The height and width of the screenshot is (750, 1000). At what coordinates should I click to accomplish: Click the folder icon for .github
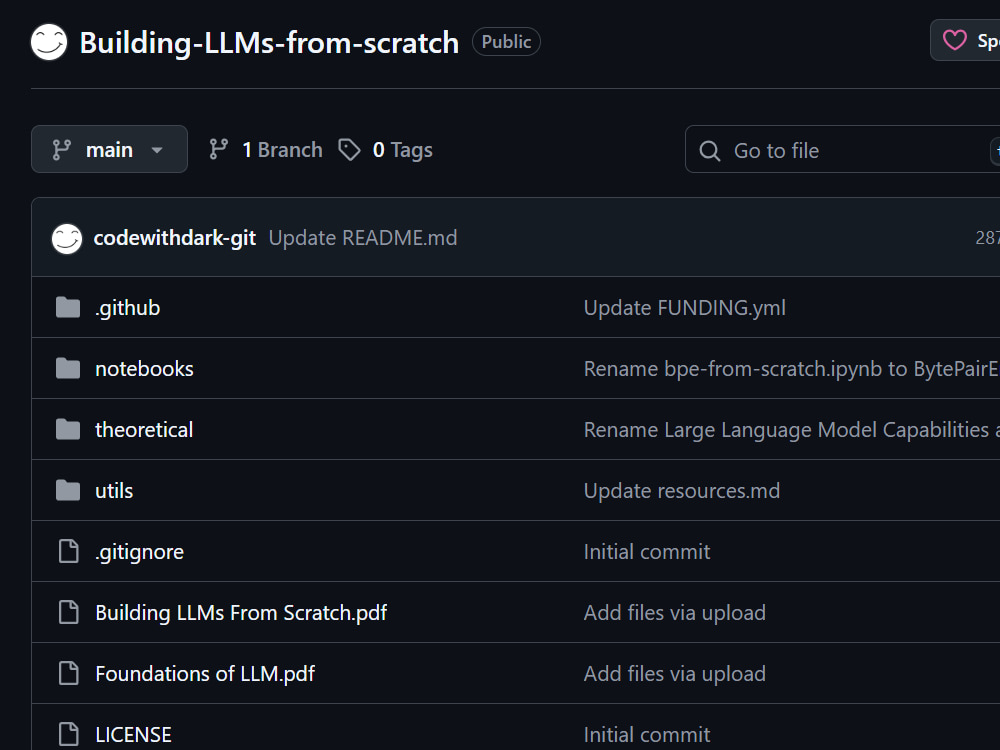click(68, 307)
